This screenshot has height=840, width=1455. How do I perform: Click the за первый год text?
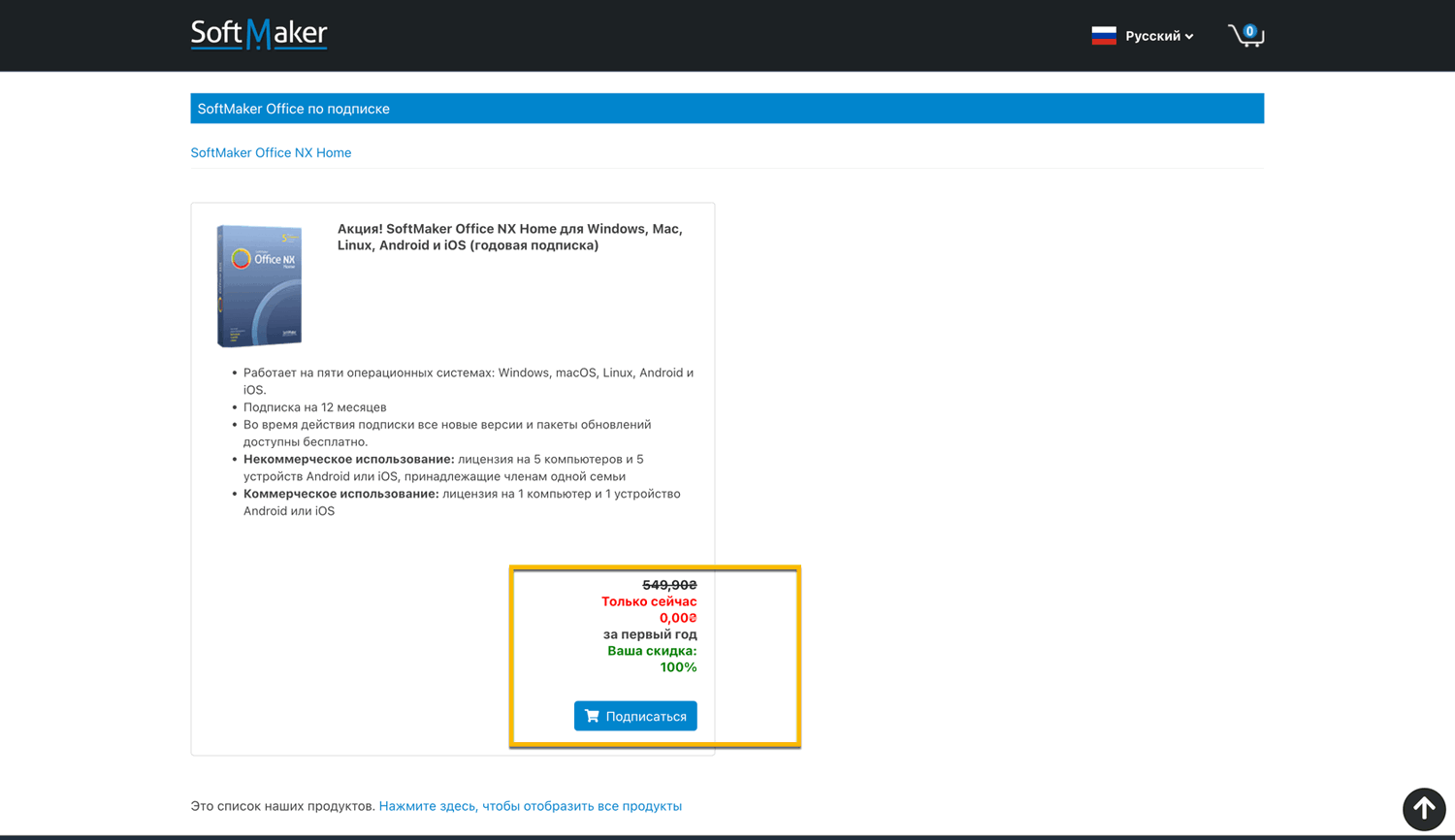650,634
